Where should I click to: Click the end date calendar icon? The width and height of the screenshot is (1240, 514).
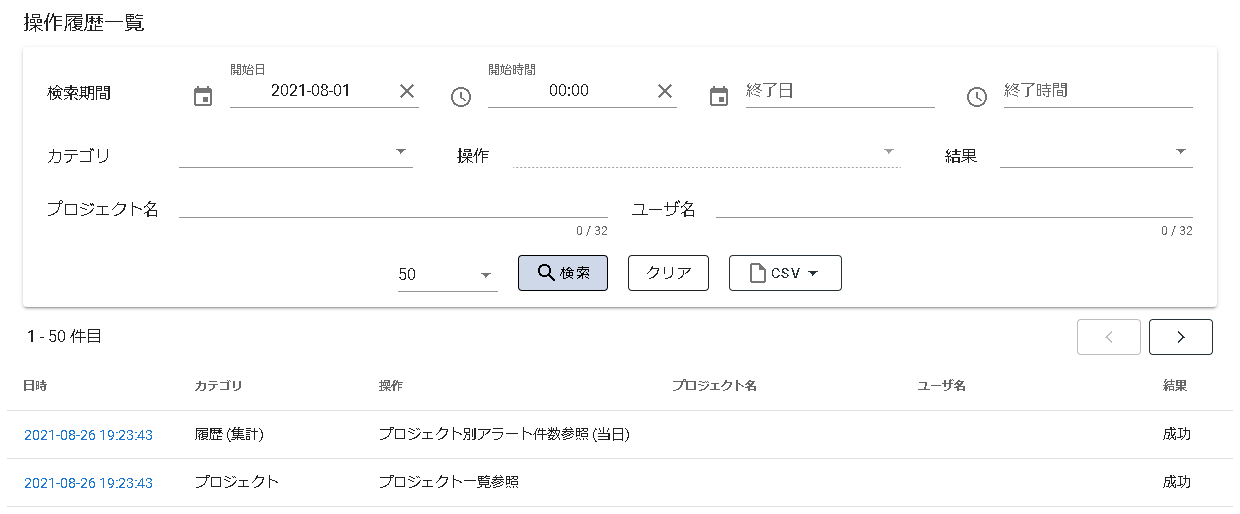point(719,97)
